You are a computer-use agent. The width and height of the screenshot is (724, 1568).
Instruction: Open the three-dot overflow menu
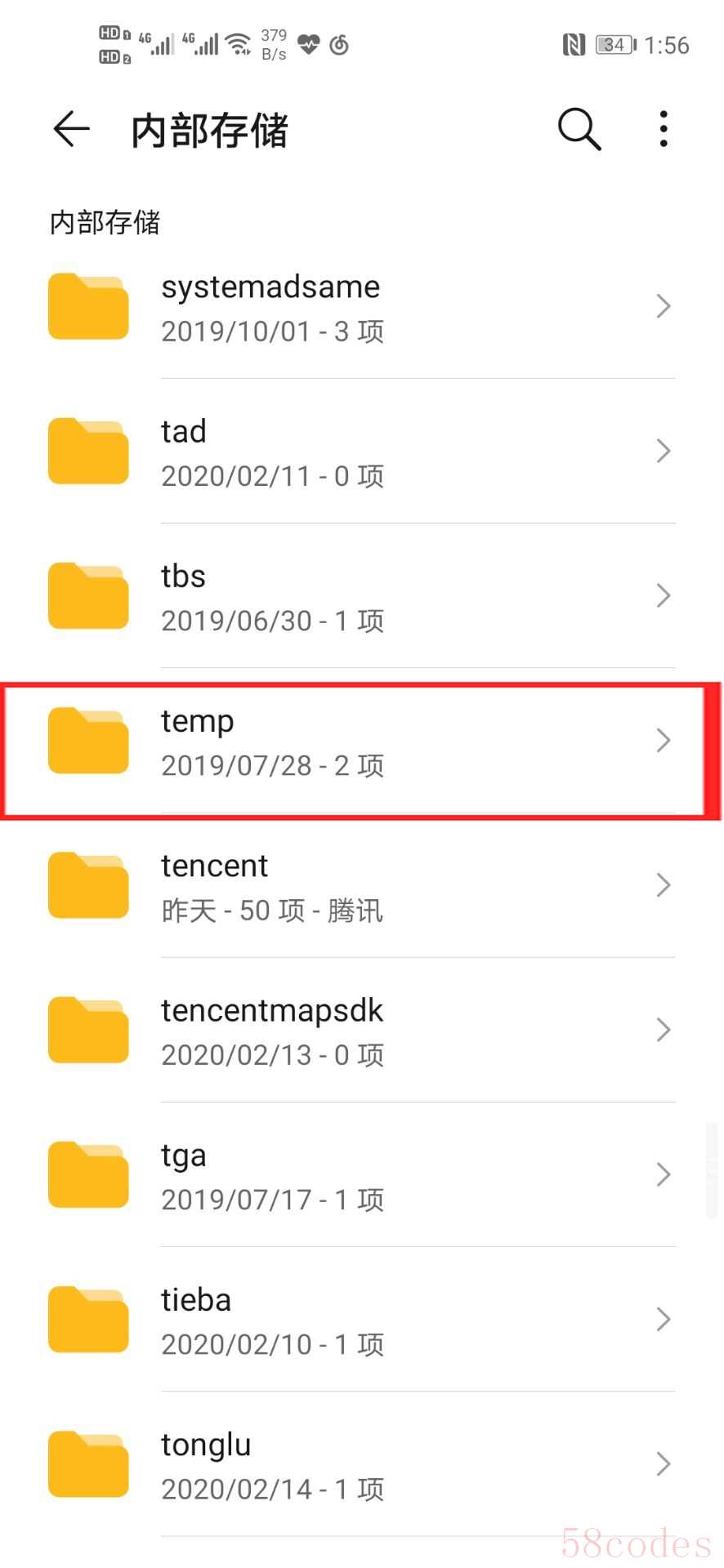coord(664,129)
